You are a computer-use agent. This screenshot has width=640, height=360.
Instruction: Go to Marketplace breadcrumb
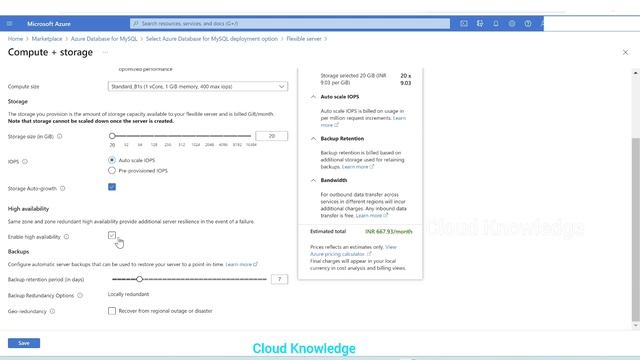47,39
